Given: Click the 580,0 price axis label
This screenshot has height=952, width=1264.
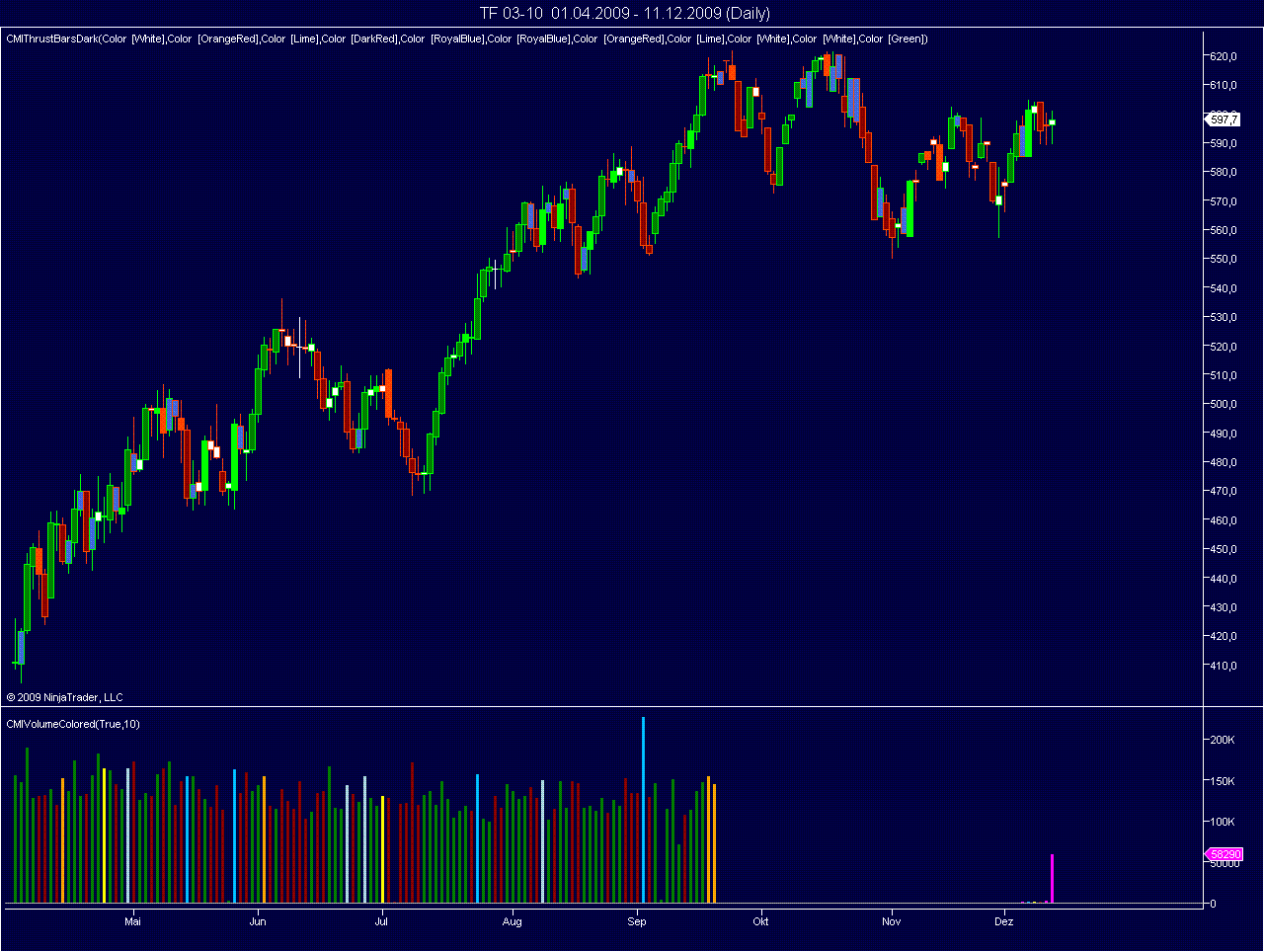Looking at the screenshot, I should pyautogui.click(x=1224, y=172).
